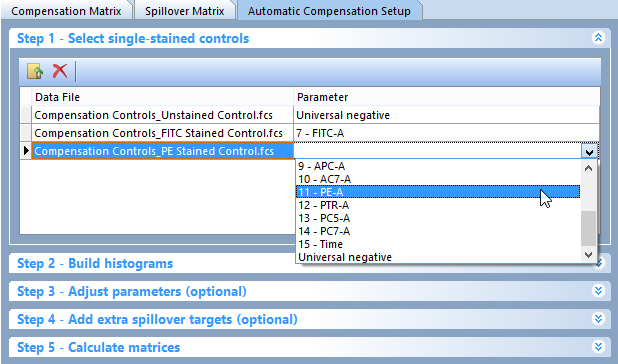Click dropdown scrollbar down arrow
Viewport: 618px width, 364px height.
[588, 254]
